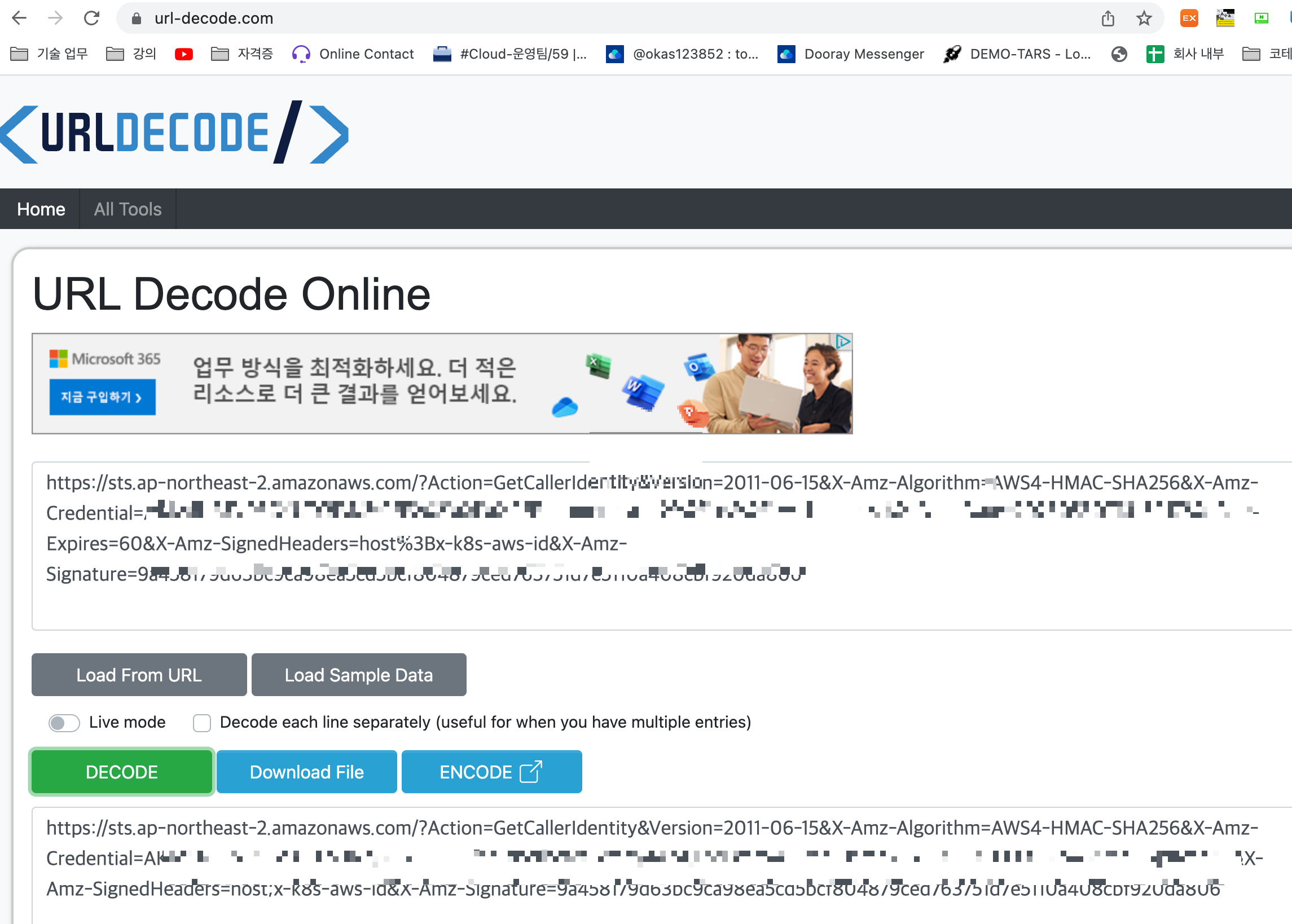This screenshot has width=1292, height=924.
Task: Click the orange EX extension icon
Action: point(1189,18)
